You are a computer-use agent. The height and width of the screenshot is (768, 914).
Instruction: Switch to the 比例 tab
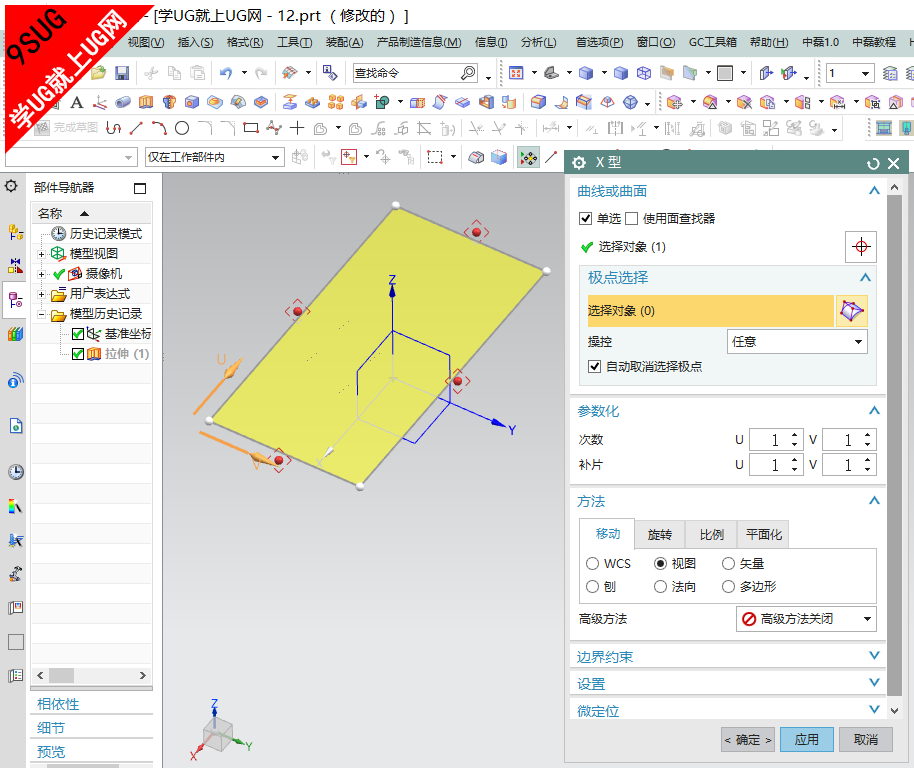pos(711,534)
